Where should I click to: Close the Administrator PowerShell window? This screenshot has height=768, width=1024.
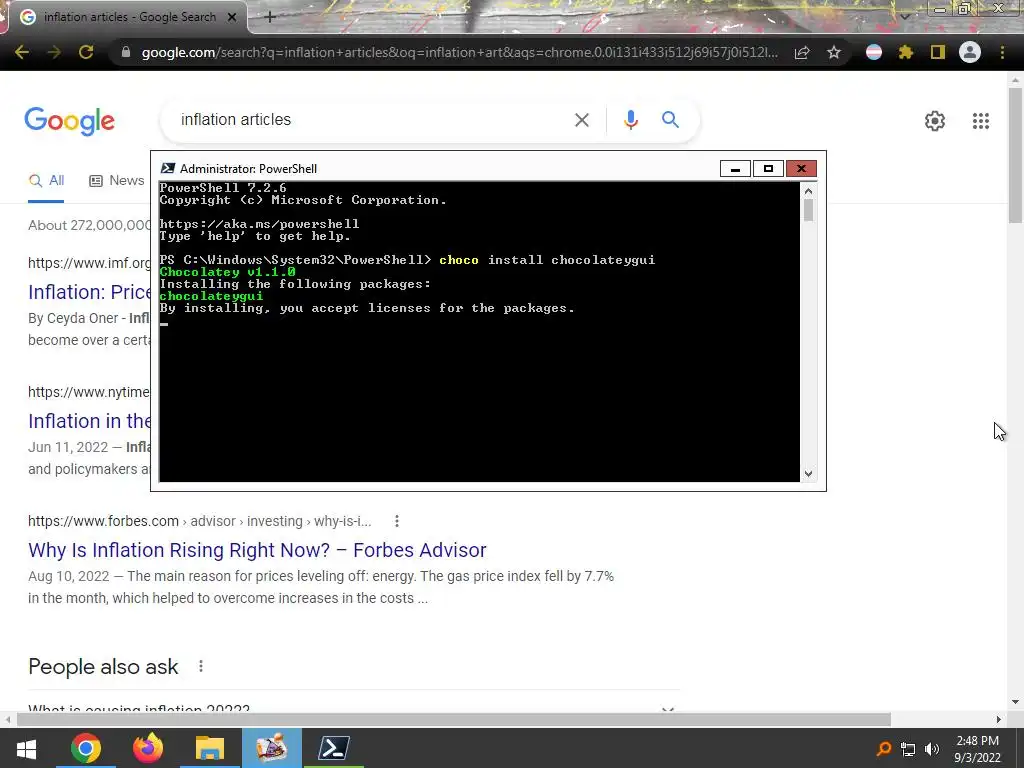coord(801,169)
